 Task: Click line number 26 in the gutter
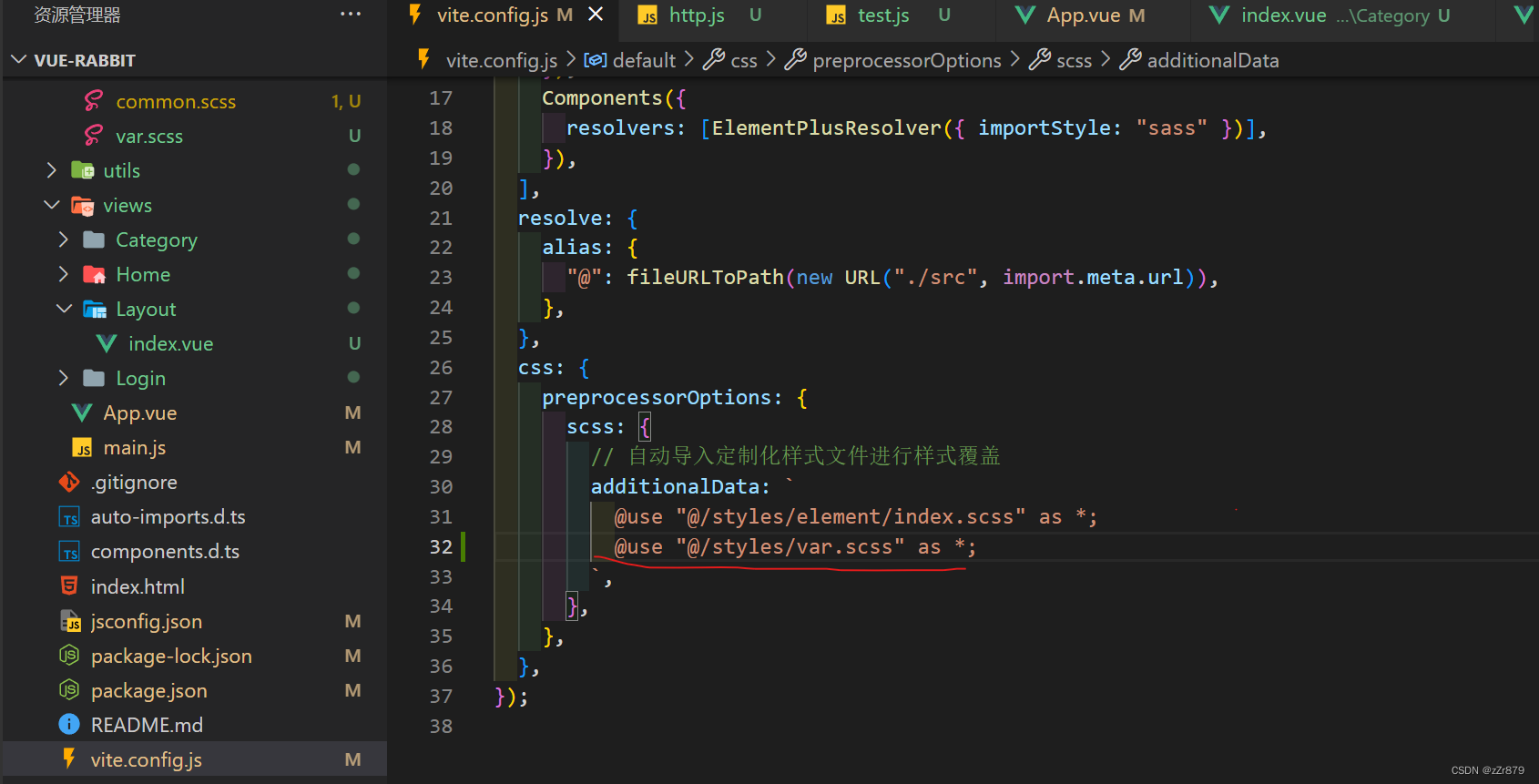tap(441, 367)
